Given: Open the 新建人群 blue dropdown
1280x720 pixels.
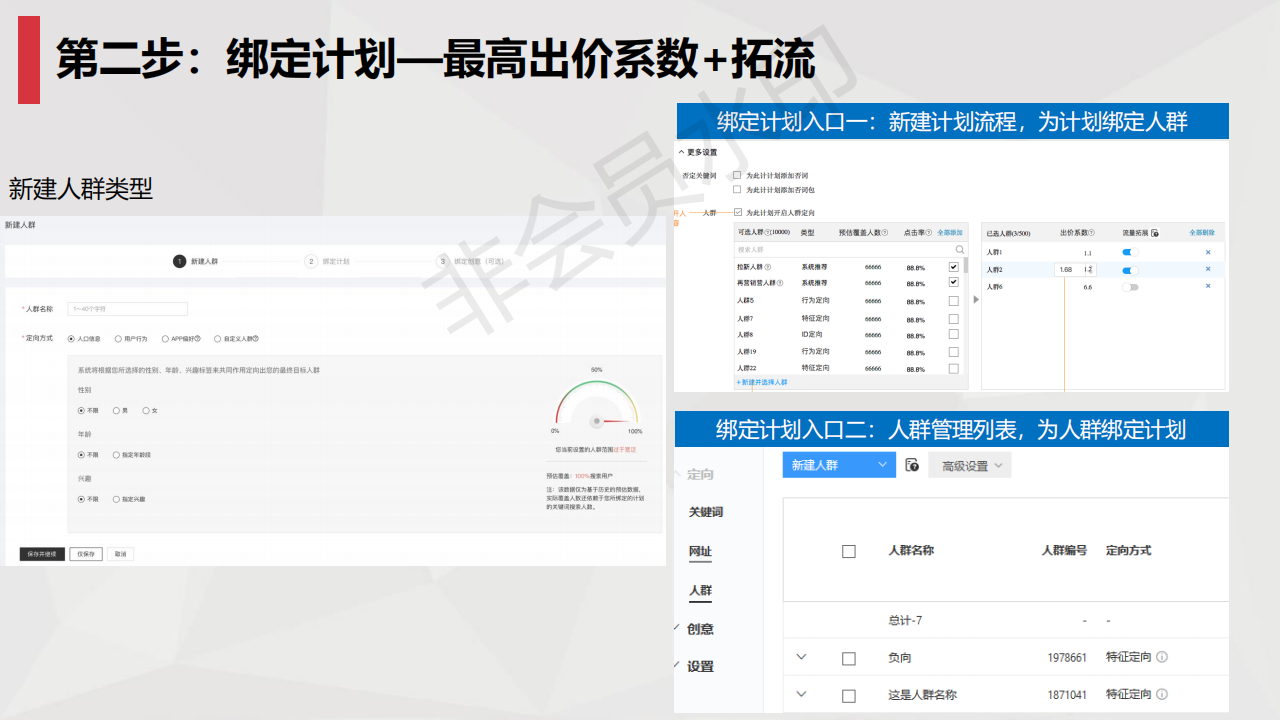Looking at the screenshot, I should pos(839,465).
